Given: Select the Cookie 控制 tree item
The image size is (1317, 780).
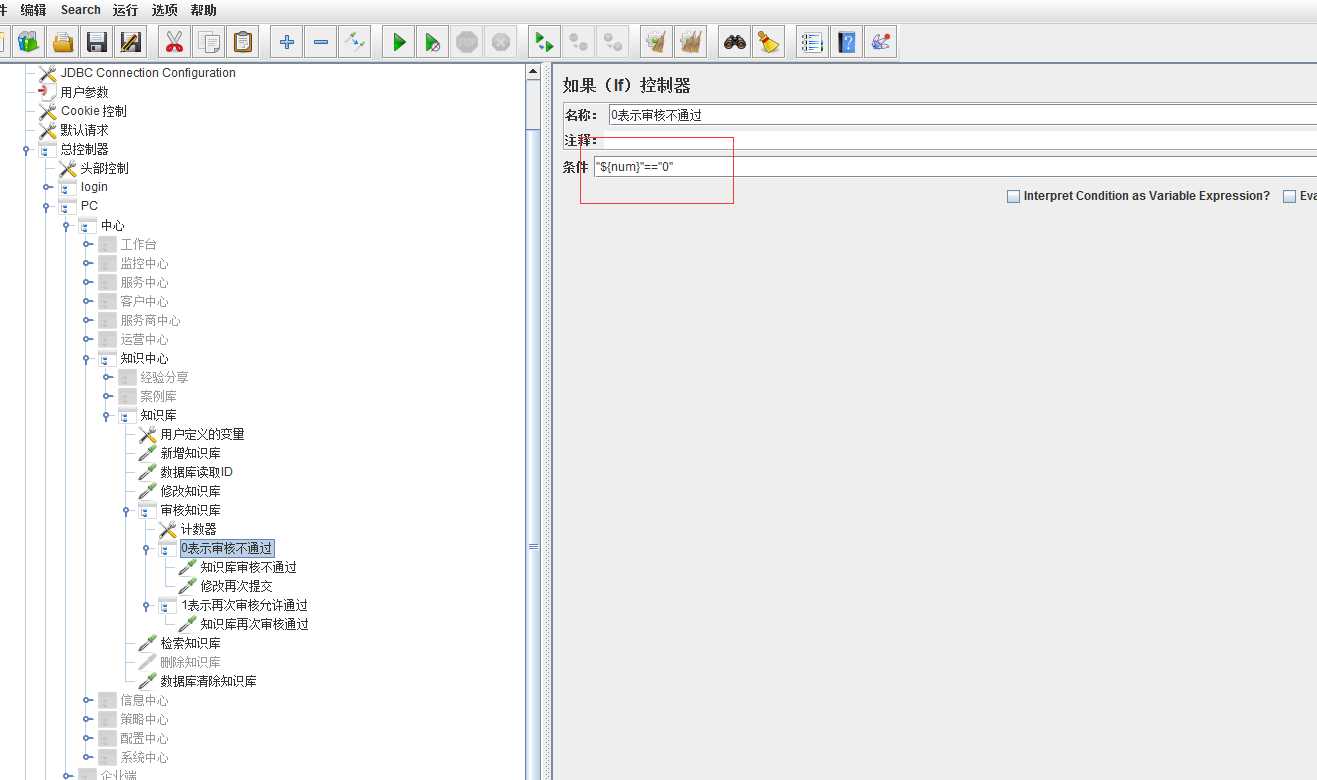Looking at the screenshot, I should pyautogui.click(x=93, y=111).
